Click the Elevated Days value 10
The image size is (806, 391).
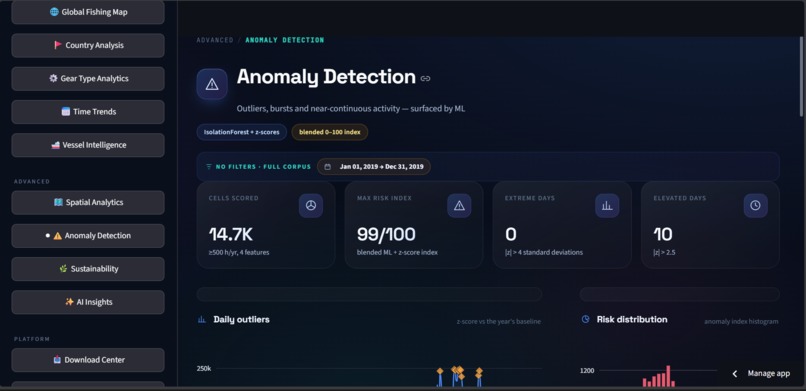[x=663, y=234]
